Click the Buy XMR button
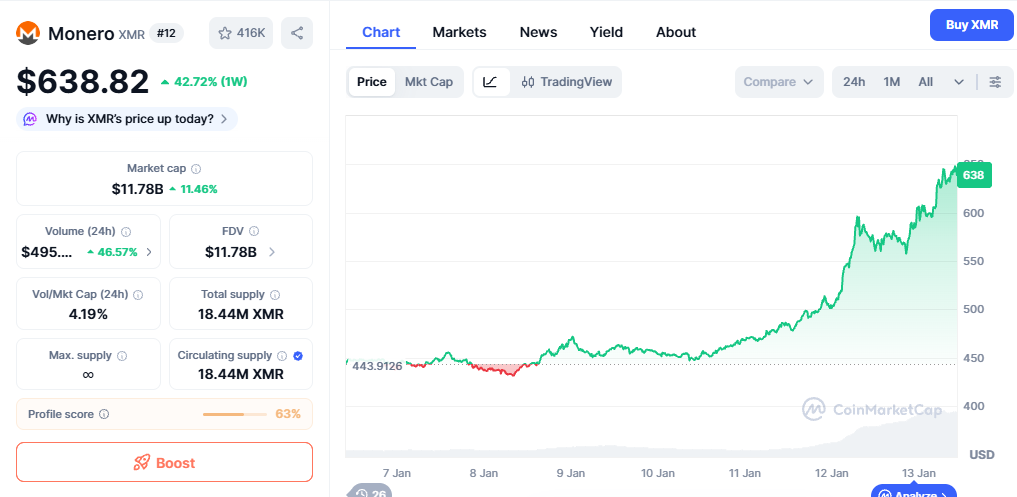Image resolution: width=1017 pixels, height=497 pixels. point(972,25)
